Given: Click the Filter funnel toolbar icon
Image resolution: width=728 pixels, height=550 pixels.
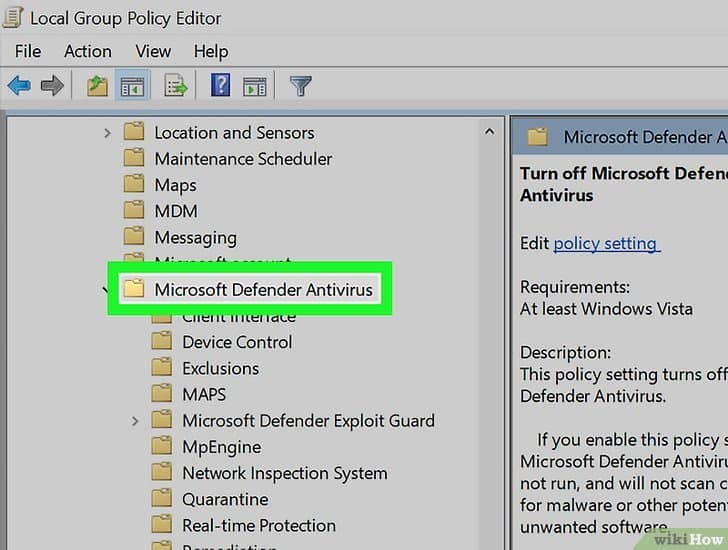Looking at the screenshot, I should click(x=300, y=87).
